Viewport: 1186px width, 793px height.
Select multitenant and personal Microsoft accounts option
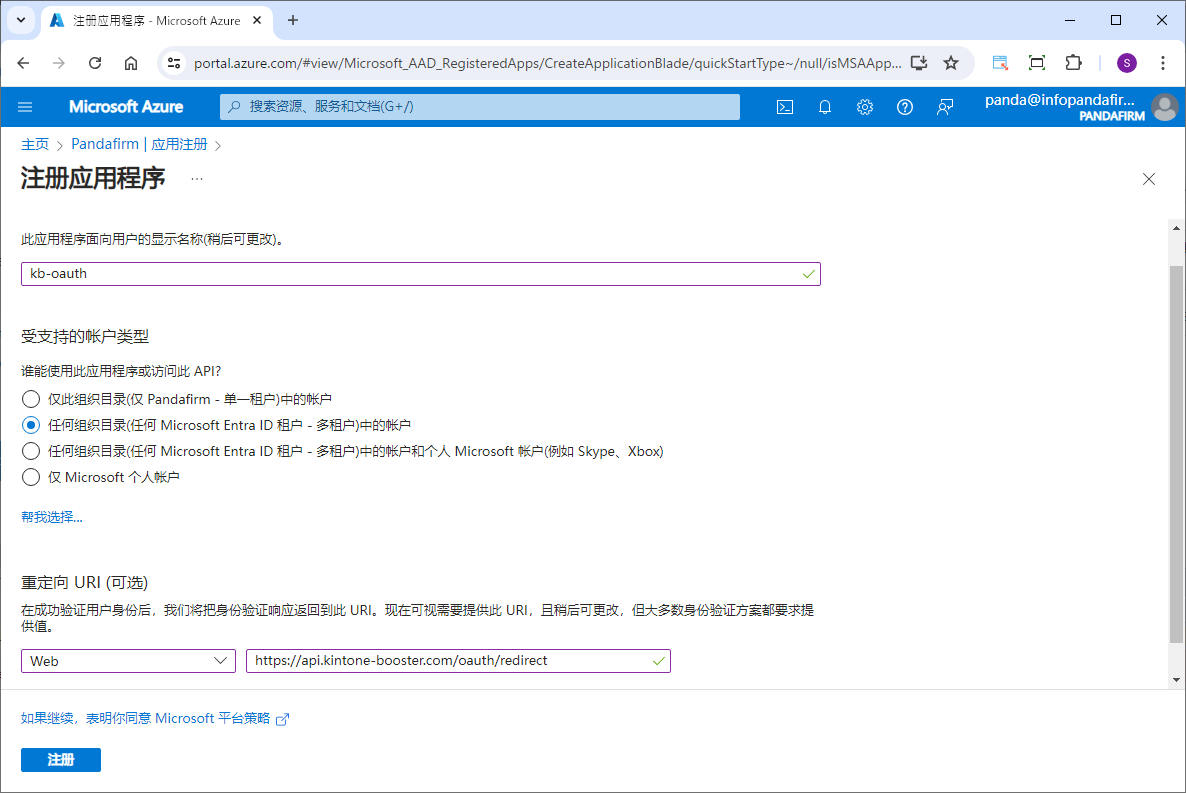pos(31,451)
